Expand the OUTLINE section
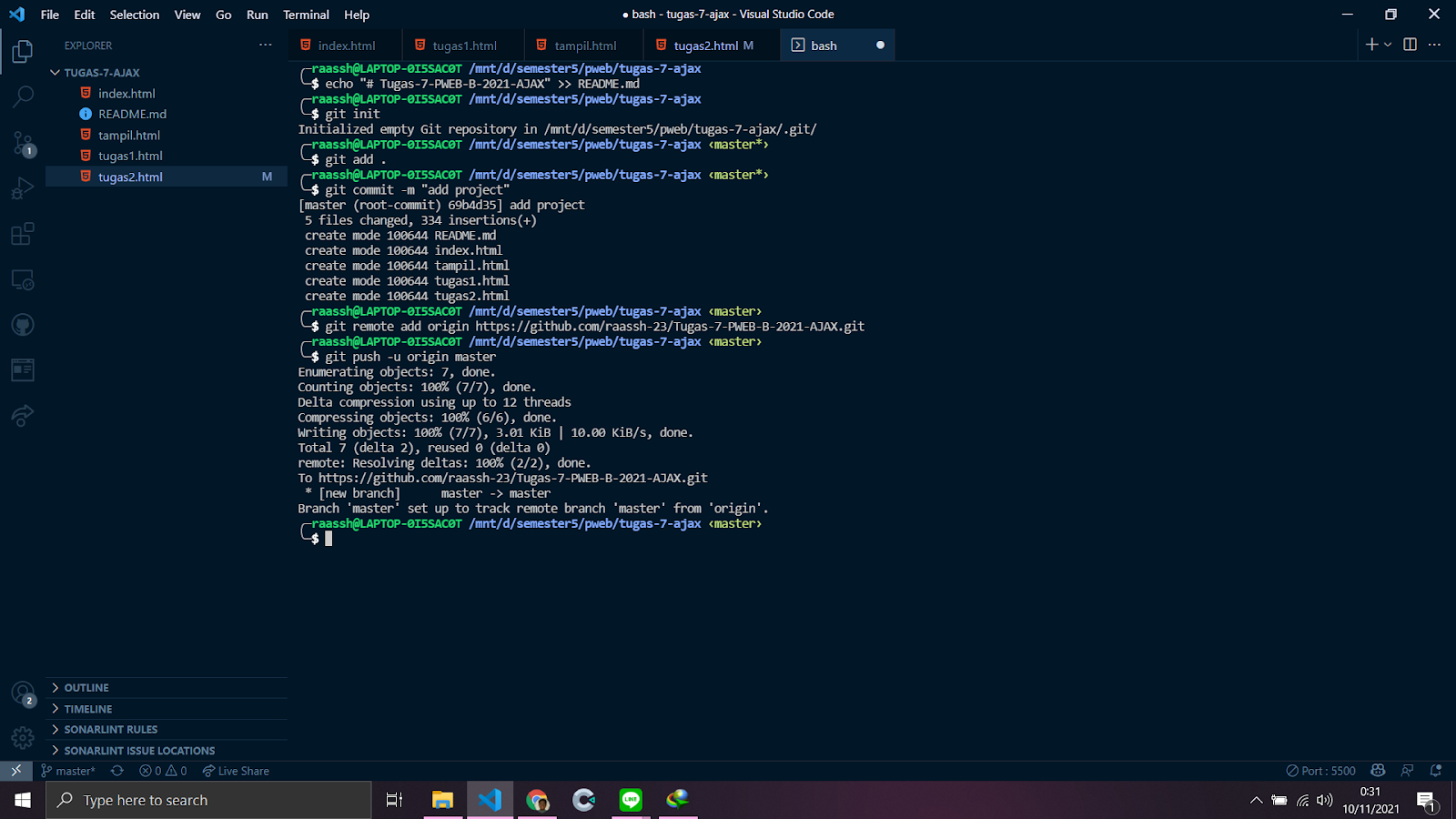1456x819 pixels. click(x=167, y=688)
